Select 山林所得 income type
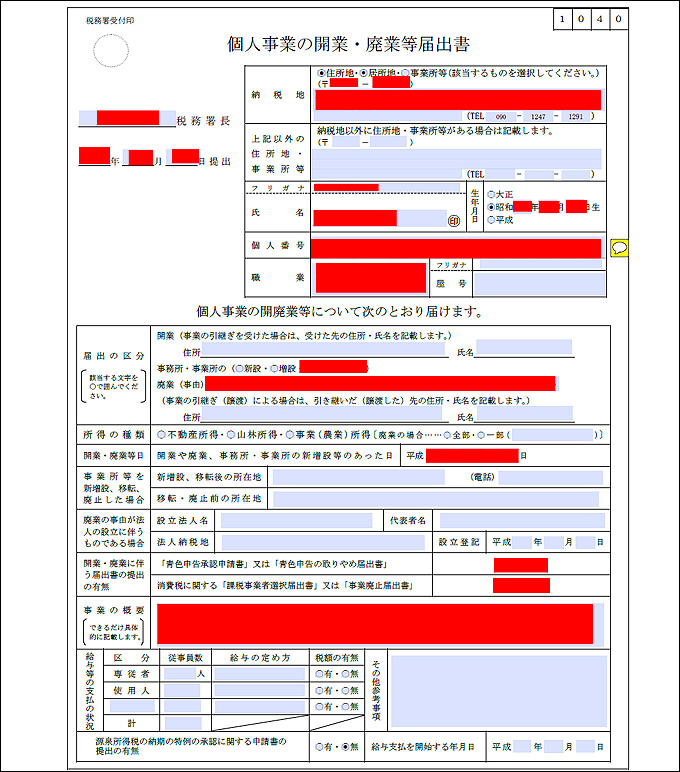 click(231, 435)
